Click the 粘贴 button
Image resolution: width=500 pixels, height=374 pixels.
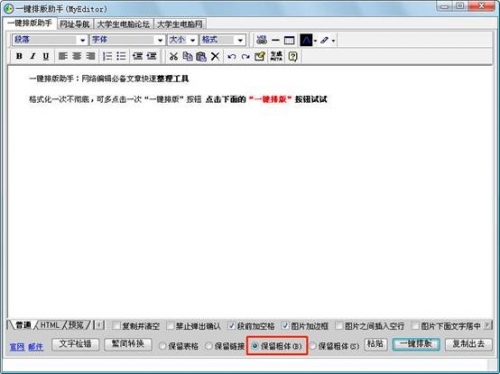tap(375, 344)
